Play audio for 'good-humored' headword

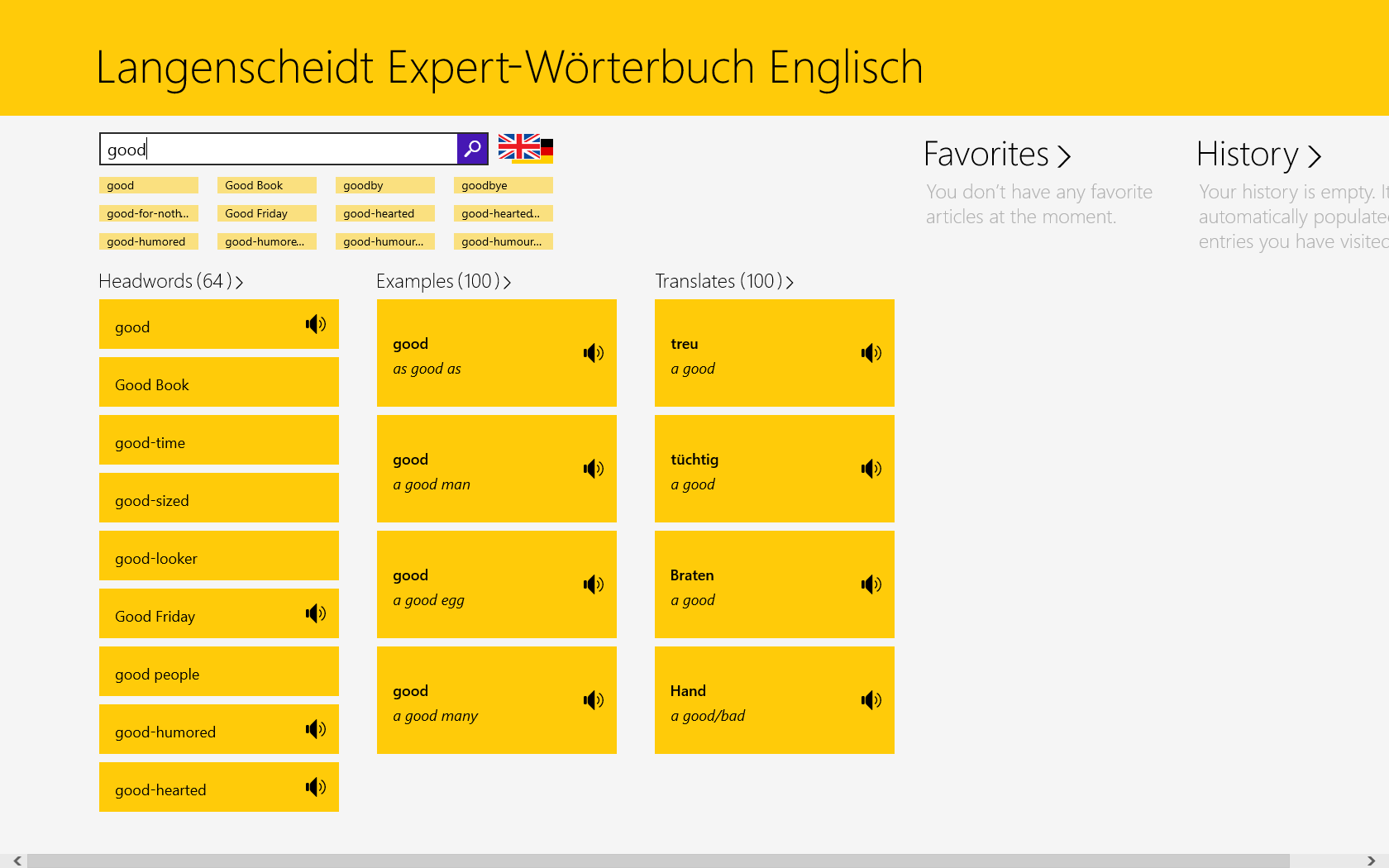coord(315,729)
